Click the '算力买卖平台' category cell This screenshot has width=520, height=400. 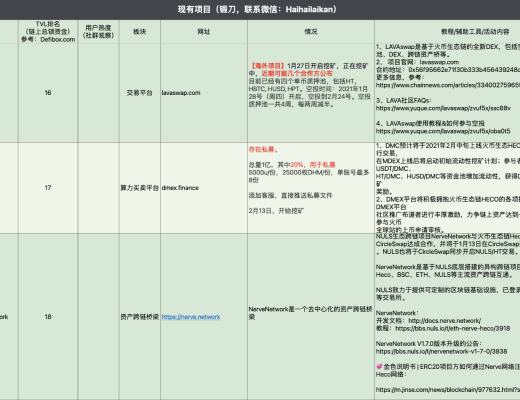tap(140, 188)
